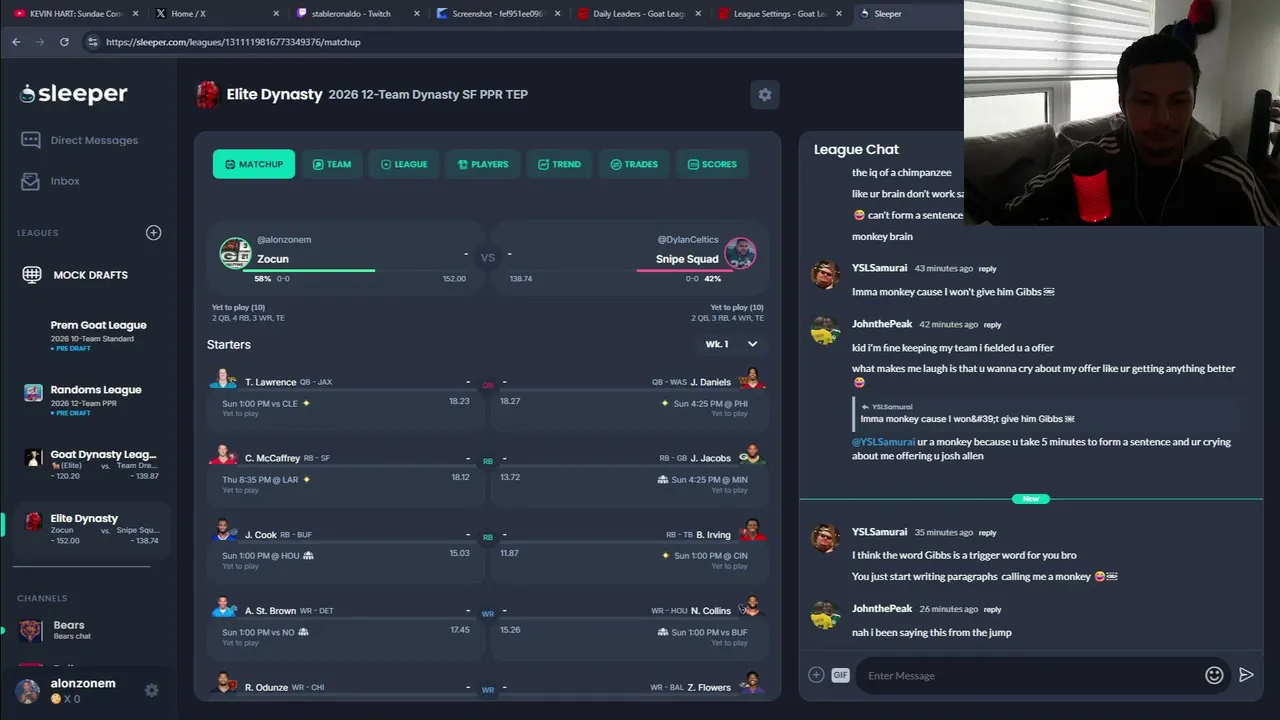Open the Inbox in the sidebar
This screenshot has width=1280, height=720.
[51, 181]
